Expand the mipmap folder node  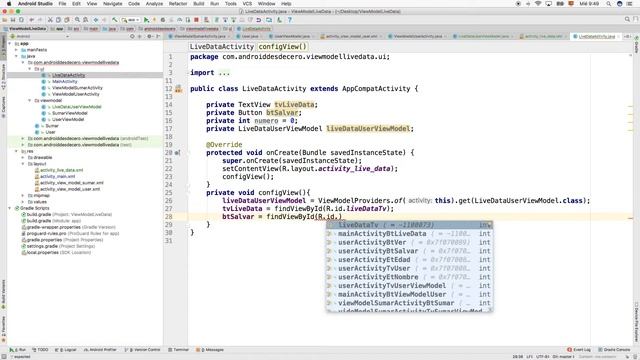pyautogui.click(x=23, y=196)
